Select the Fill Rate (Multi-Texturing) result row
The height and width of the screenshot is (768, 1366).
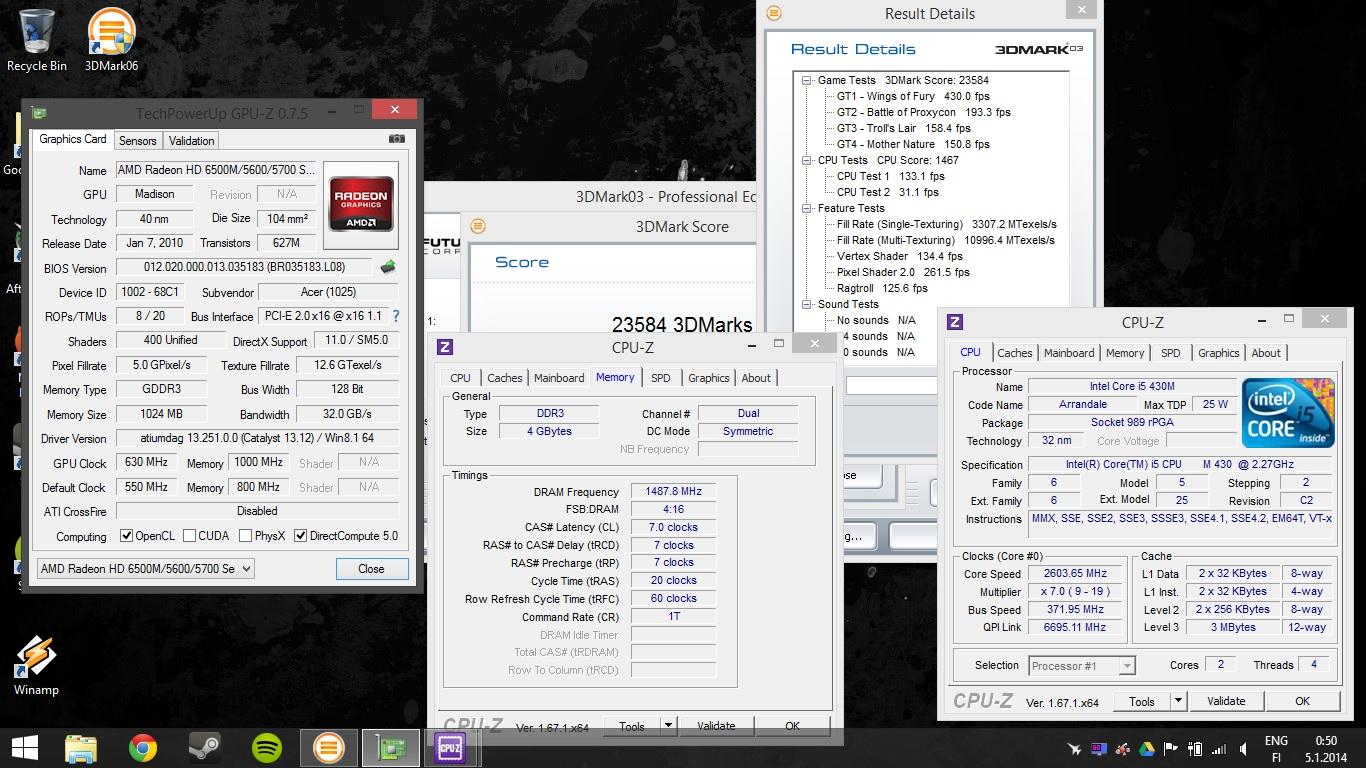coord(946,240)
